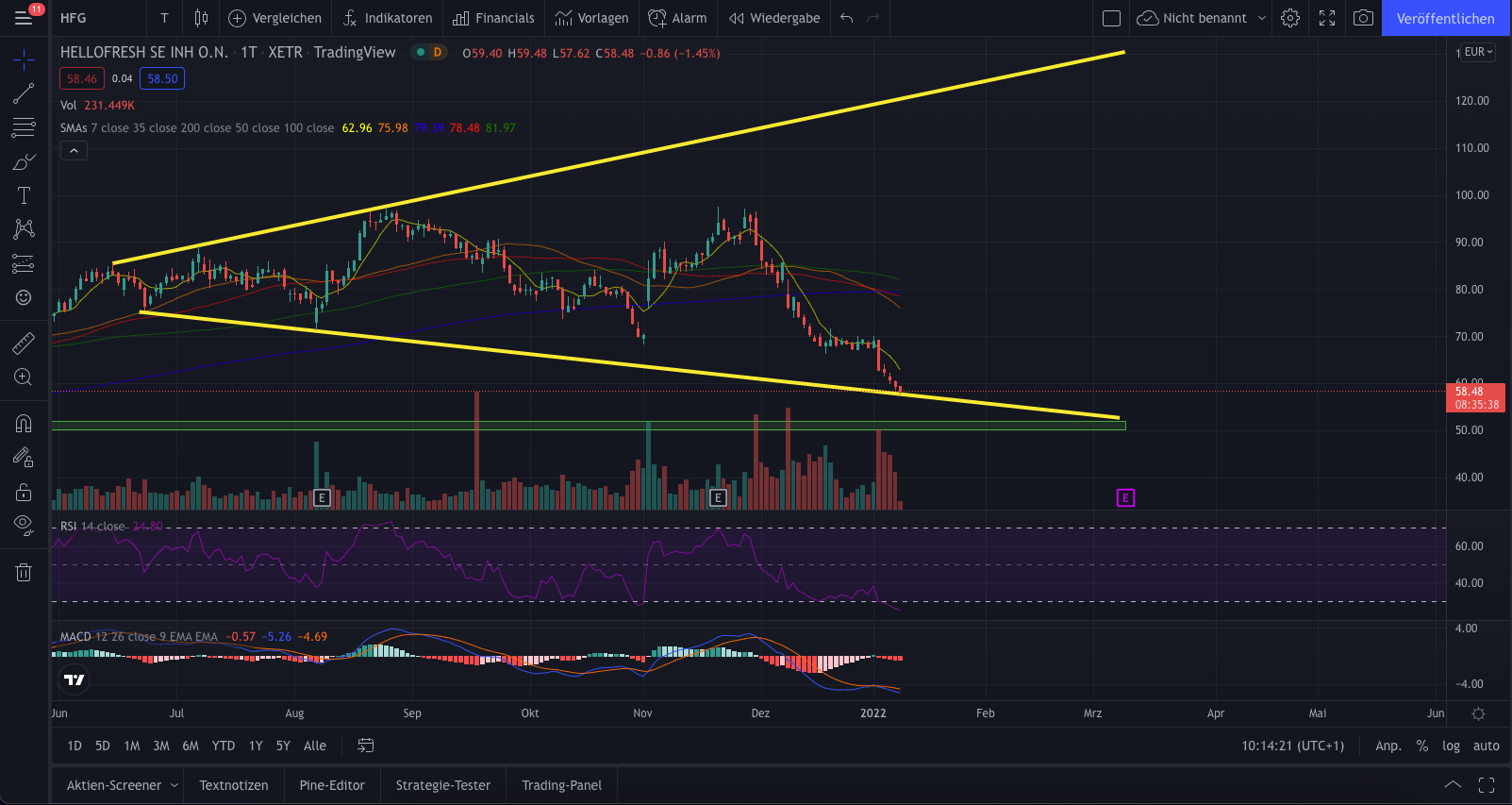
Task: Lock all drawing tools
Action: click(x=24, y=492)
